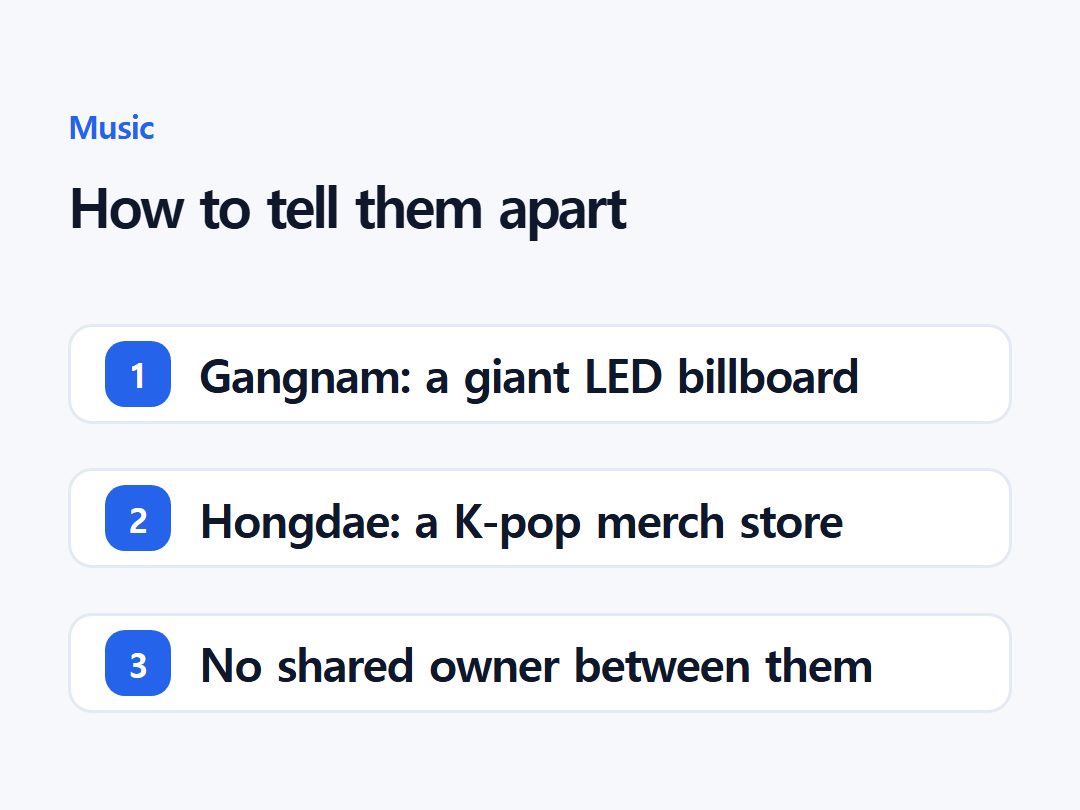Image resolution: width=1080 pixels, height=810 pixels.
Task: Select the 'No shared owner between them' card
Action: [540, 663]
